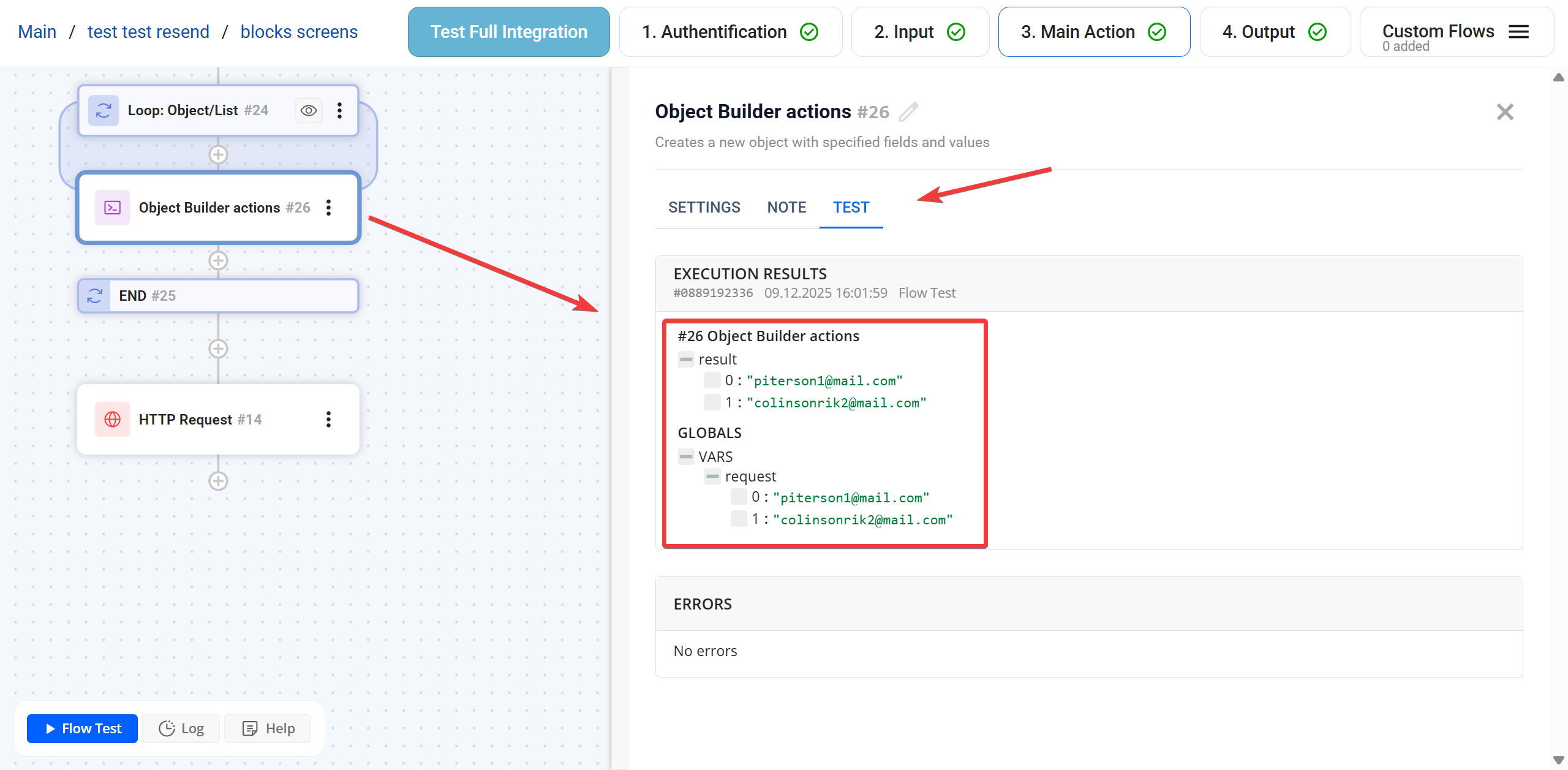
Task: Open Loop Object/List #24 kebab menu
Action: 339,110
